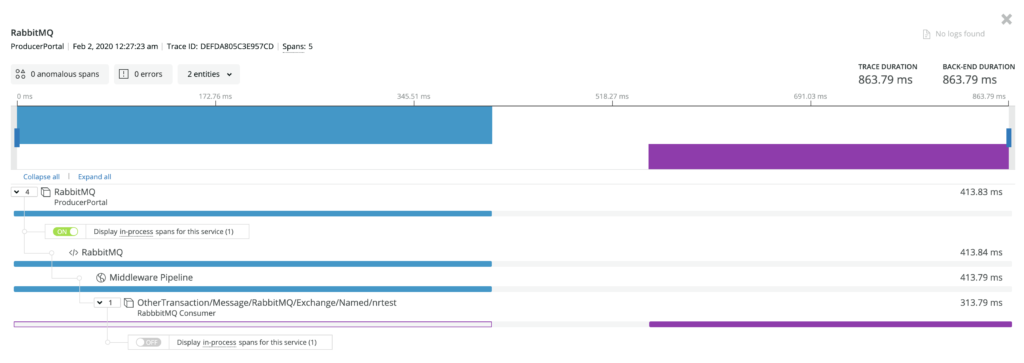1024x363 pixels.
Task: Click the Middleware Pipeline globe icon
Action: [101, 277]
